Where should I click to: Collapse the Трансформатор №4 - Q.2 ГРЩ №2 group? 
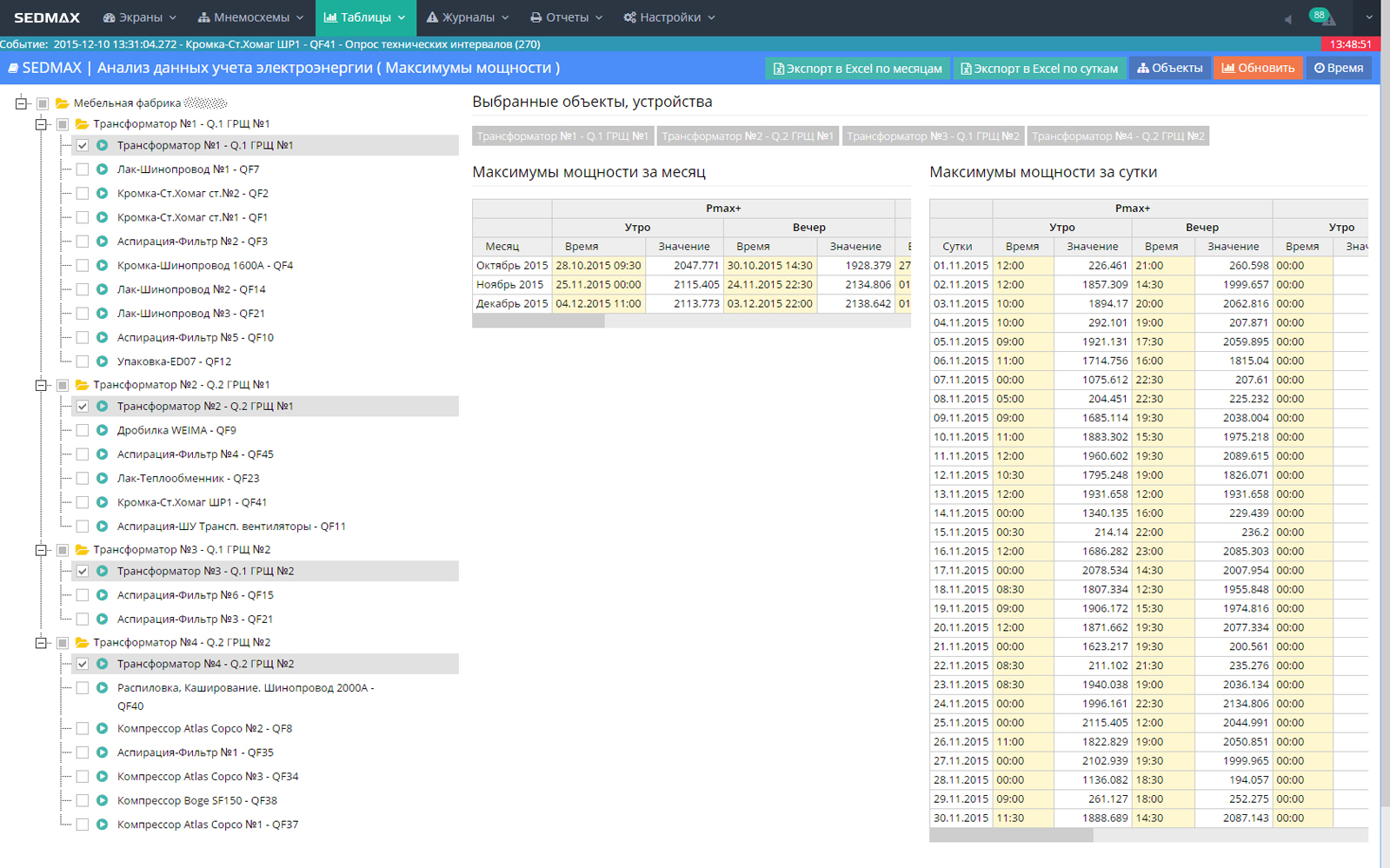click(41, 643)
